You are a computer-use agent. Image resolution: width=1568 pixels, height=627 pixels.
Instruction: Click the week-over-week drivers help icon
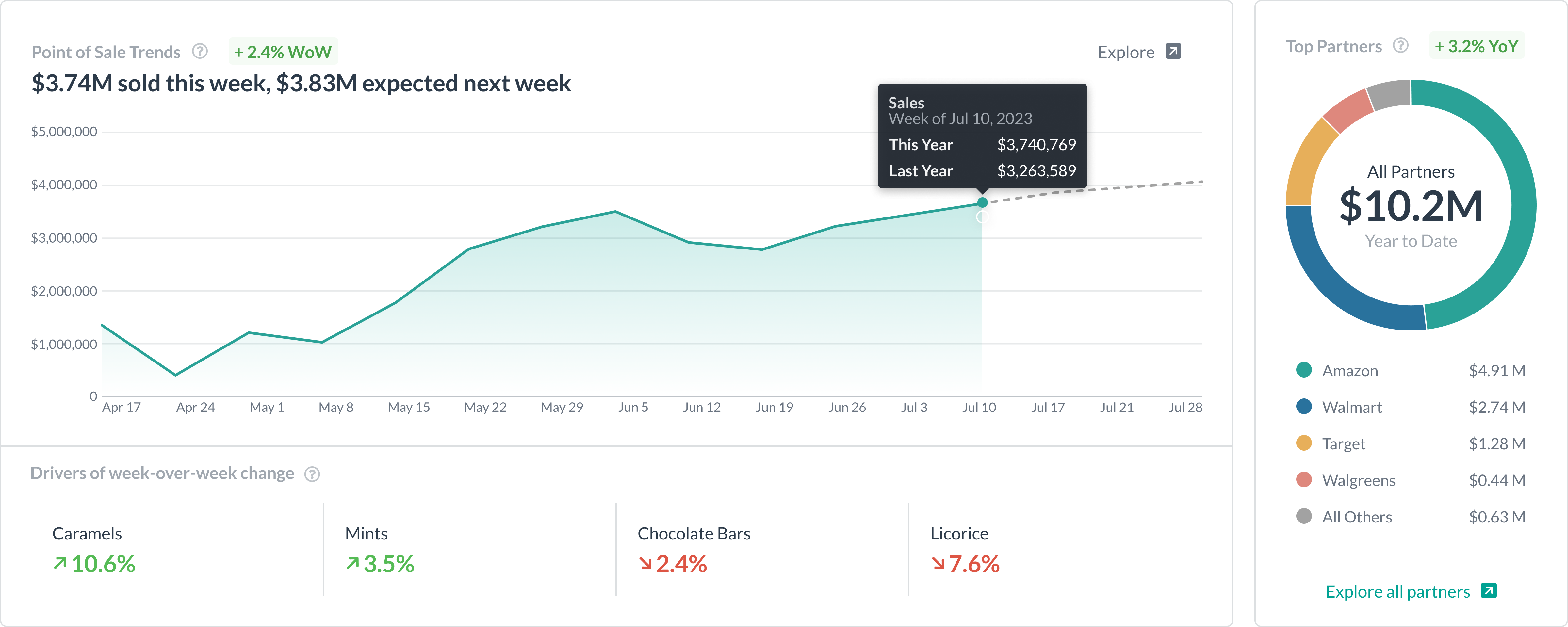pyautogui.click(x=312, y=474)
